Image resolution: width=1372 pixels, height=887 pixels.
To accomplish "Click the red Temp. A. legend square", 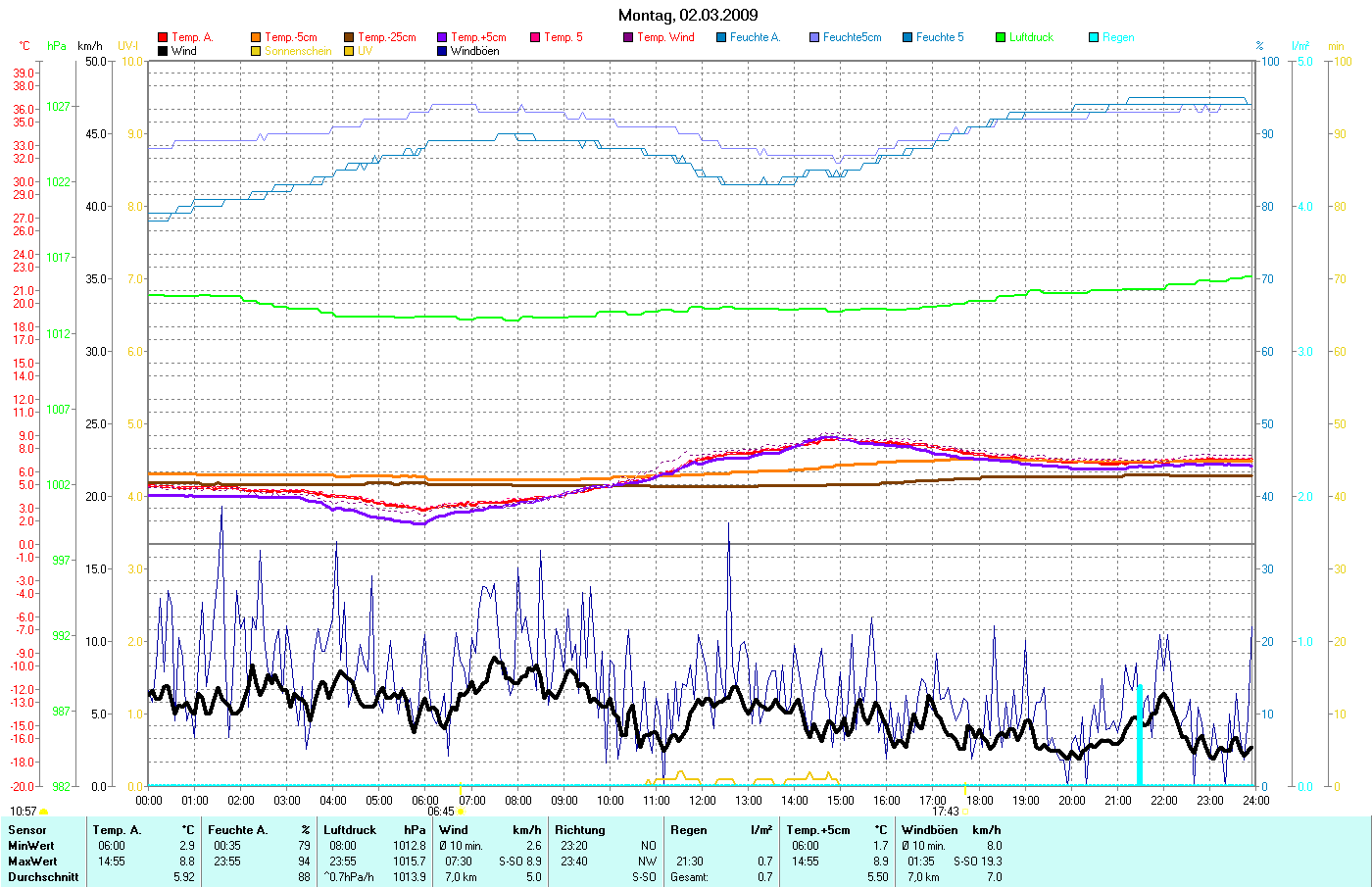I will point(163,37).
